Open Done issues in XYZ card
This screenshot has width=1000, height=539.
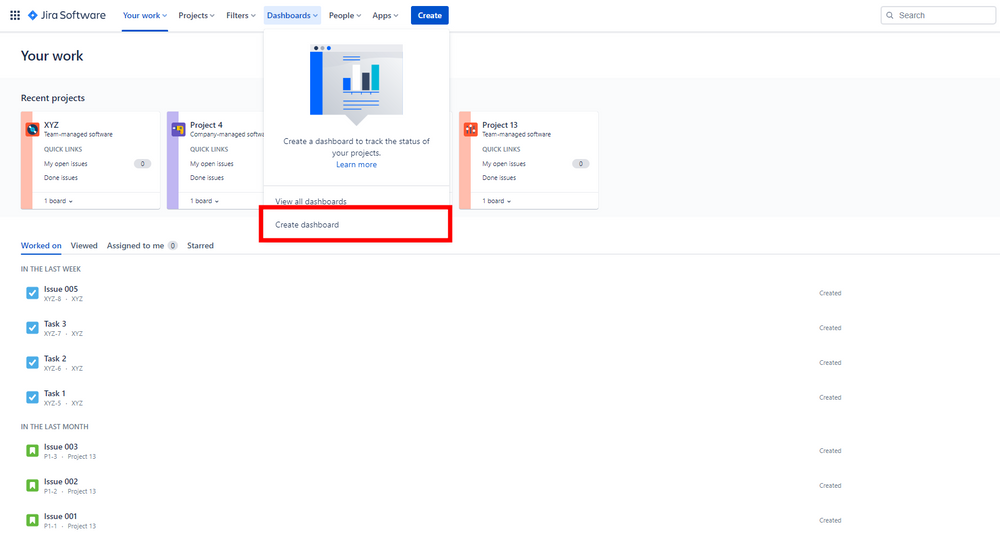click(61, 178)
